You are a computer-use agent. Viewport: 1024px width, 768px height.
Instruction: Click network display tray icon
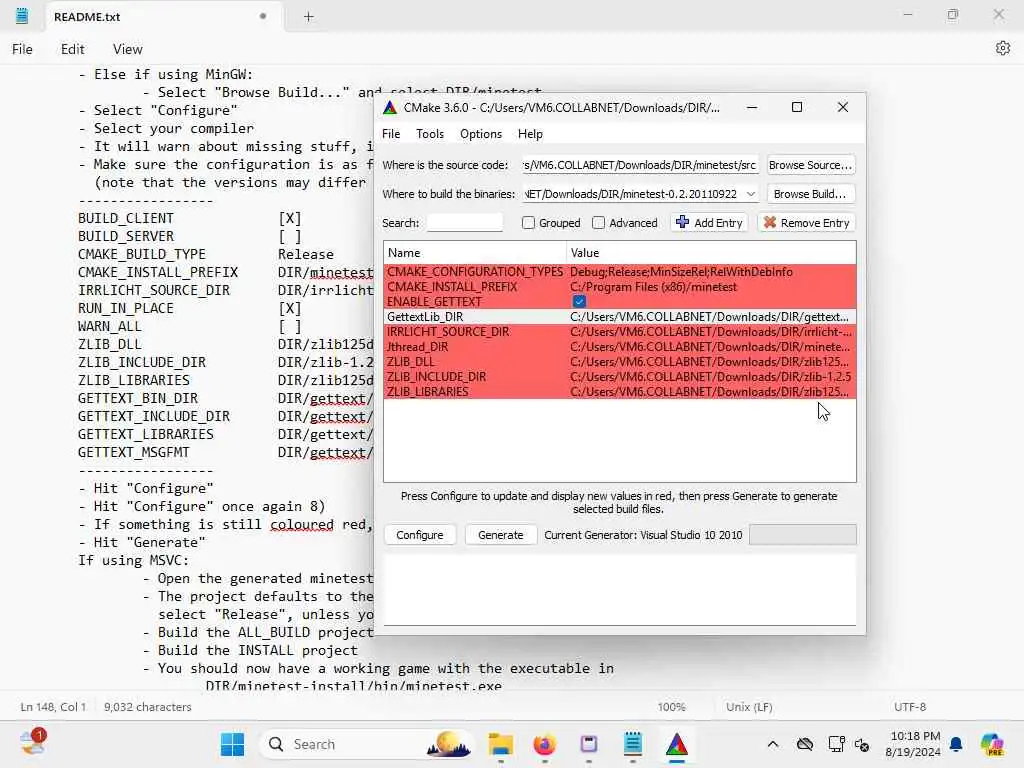(x=835, y=744)
